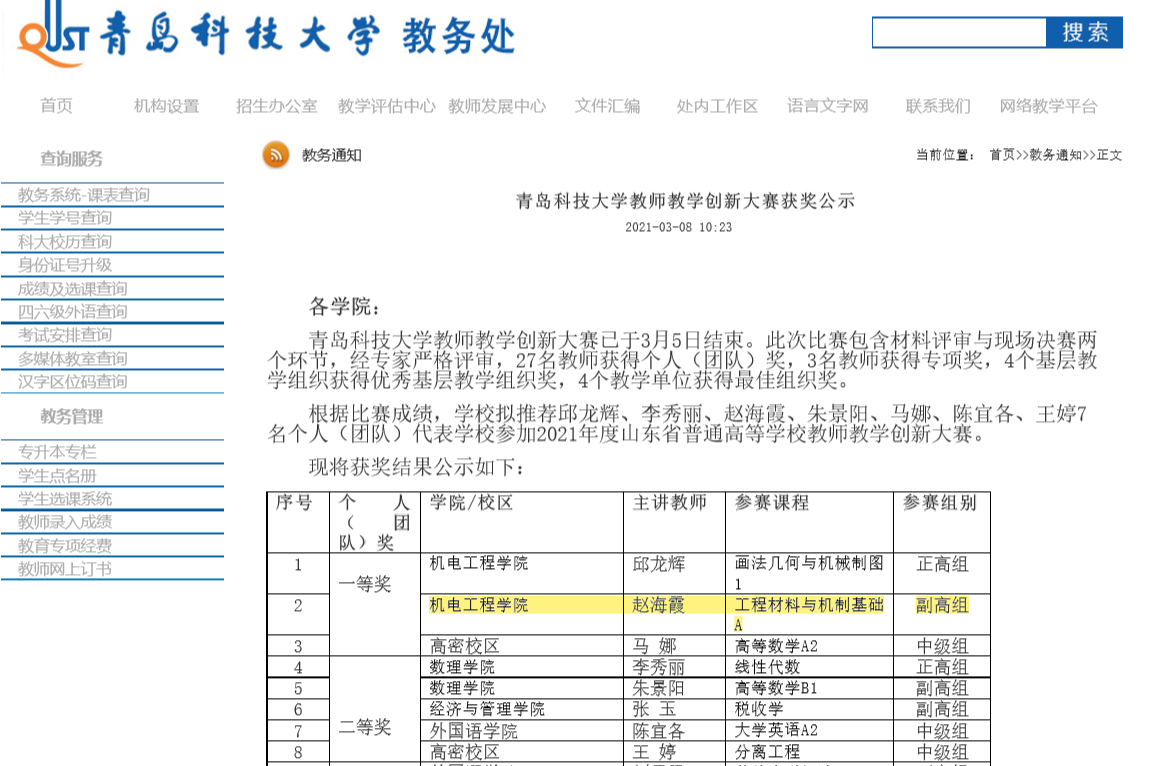Open 四六级外语查询 sidebar link

pyautogui.click(x=73, y=311)
